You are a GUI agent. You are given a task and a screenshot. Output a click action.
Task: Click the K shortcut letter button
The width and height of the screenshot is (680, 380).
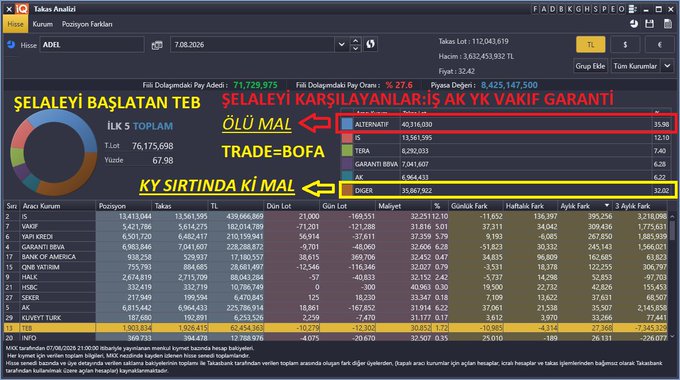(x=570, y=9)
